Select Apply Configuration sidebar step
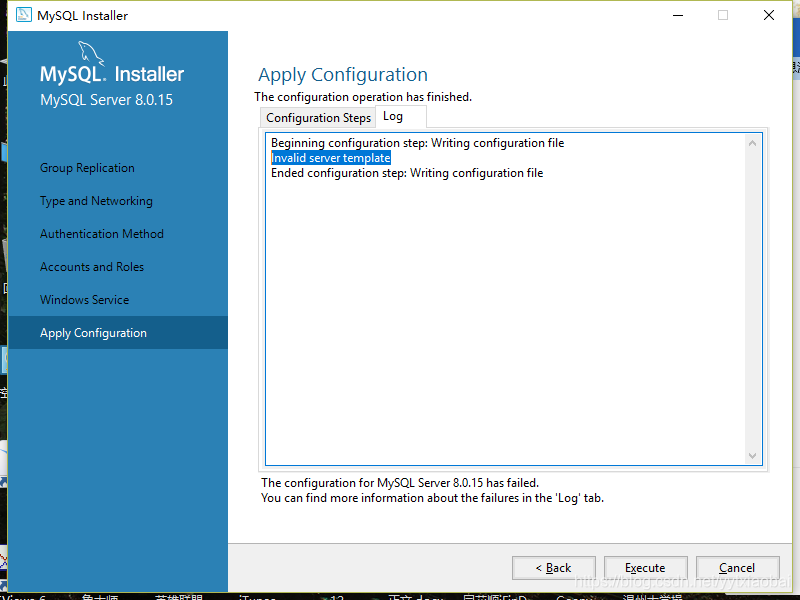 coord(118,333)
